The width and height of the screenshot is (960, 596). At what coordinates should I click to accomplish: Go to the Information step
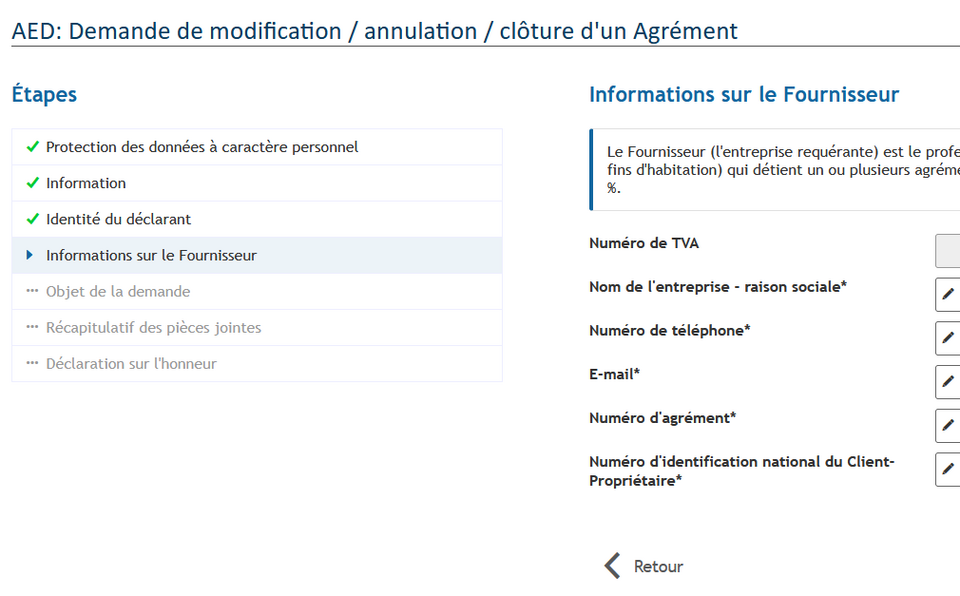[257, 183]
